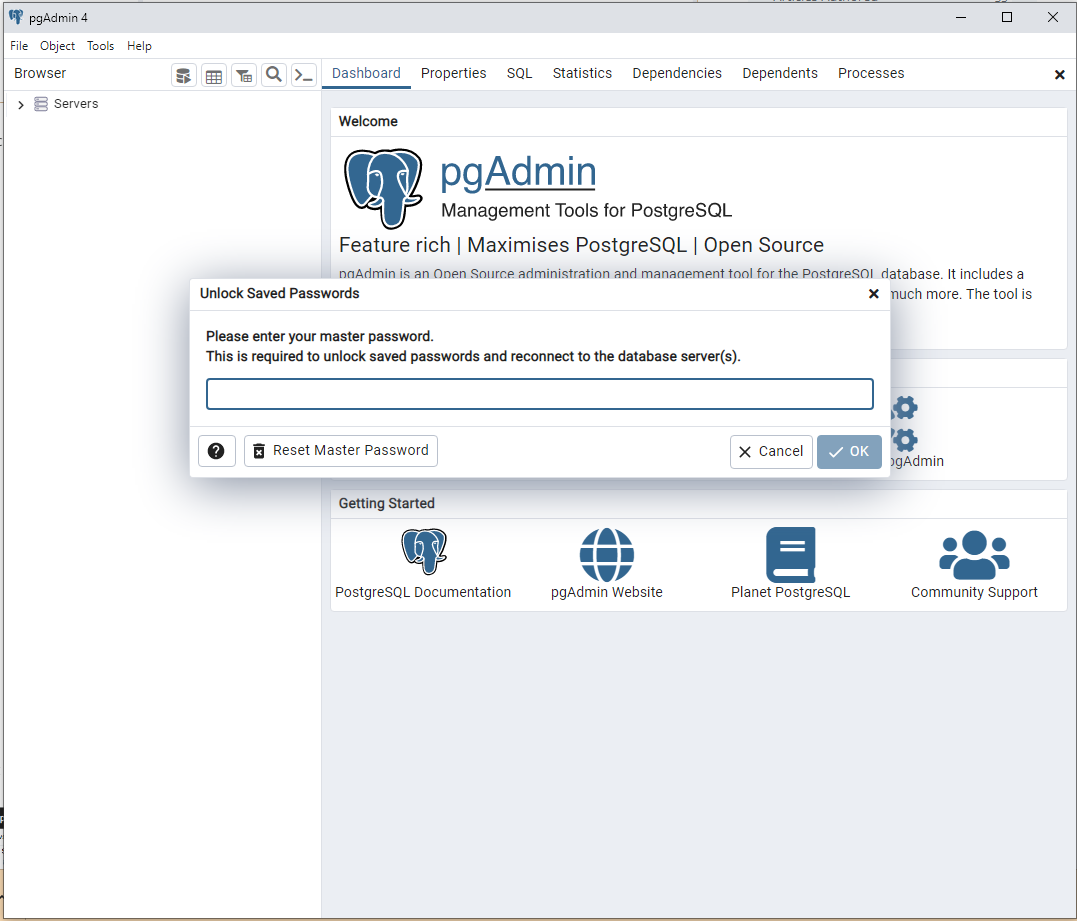Cancel the Unlock Saved Passwords dialog

(771, 451)
